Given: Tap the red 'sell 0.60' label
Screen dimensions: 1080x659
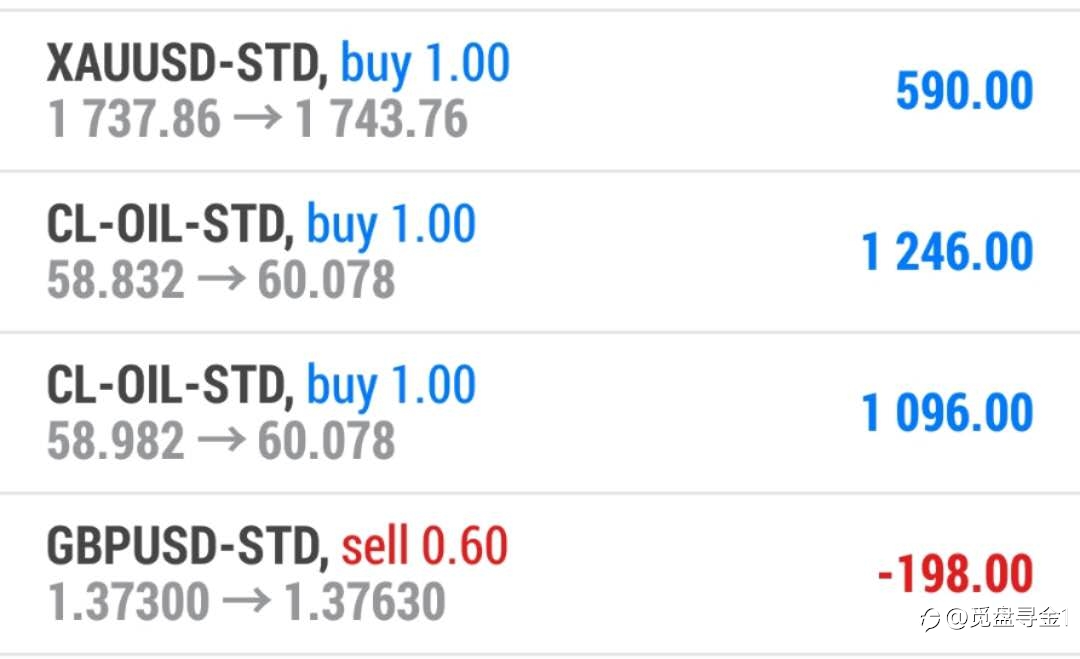Looking at the screenshot, I should coord(424,545).
